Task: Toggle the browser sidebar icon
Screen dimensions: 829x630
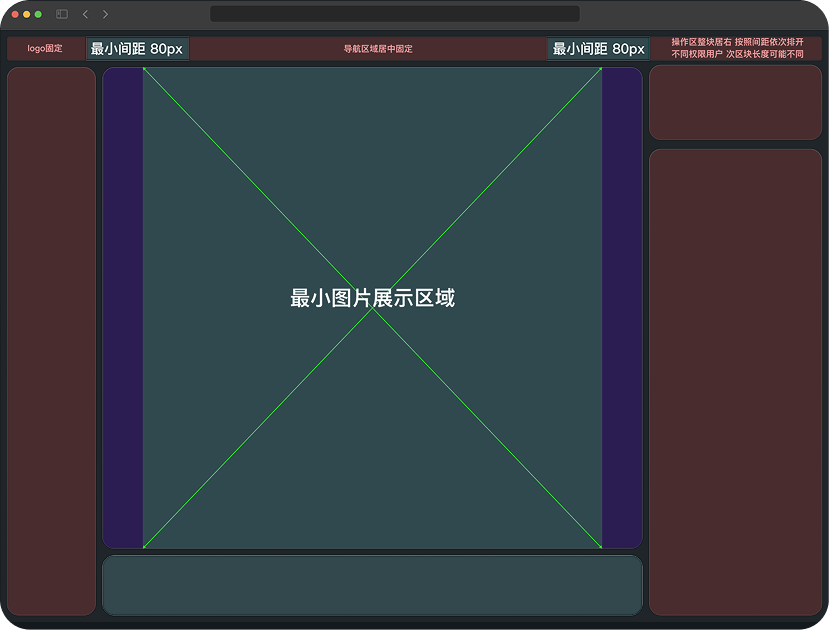Action: [62, 14]
